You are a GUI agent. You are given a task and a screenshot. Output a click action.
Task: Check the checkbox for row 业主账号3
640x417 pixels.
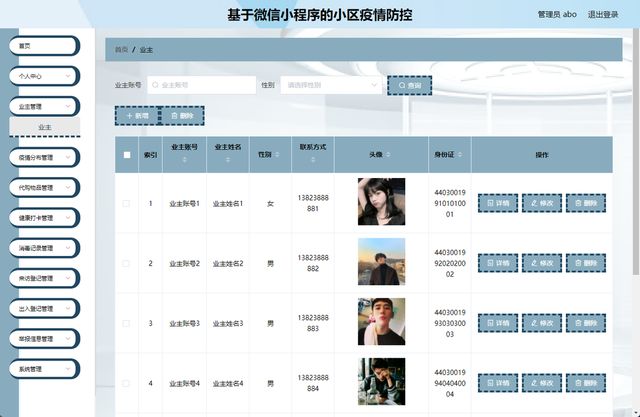(x=126, y=323)
